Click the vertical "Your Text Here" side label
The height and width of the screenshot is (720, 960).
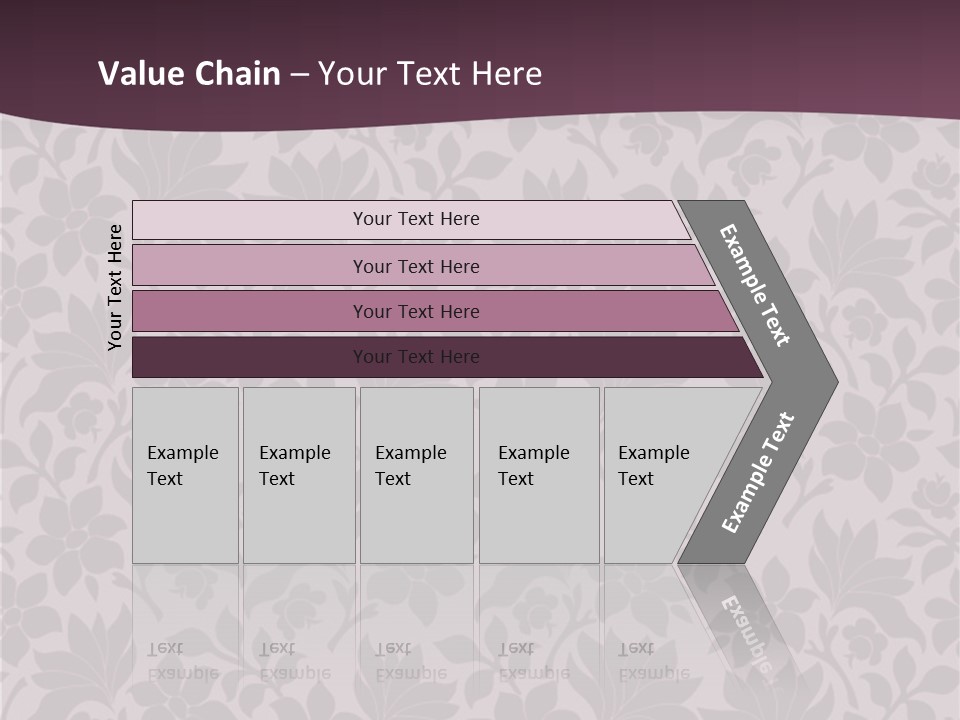click(x=115, y=287)
